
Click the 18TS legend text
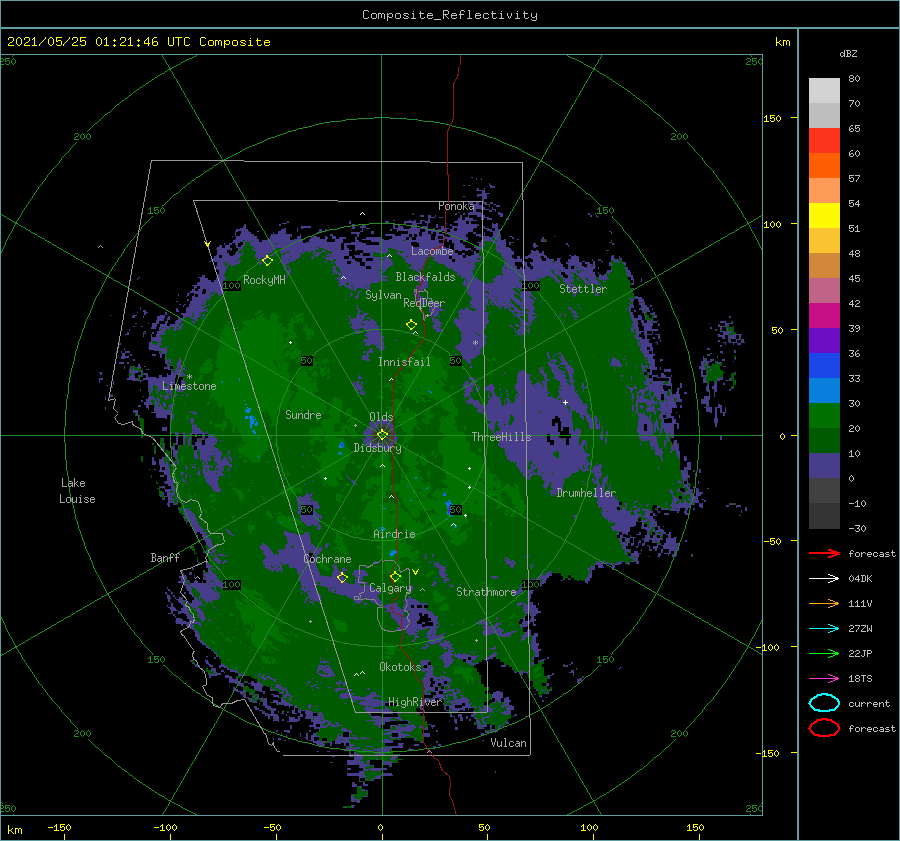click(x=860, y=678)
